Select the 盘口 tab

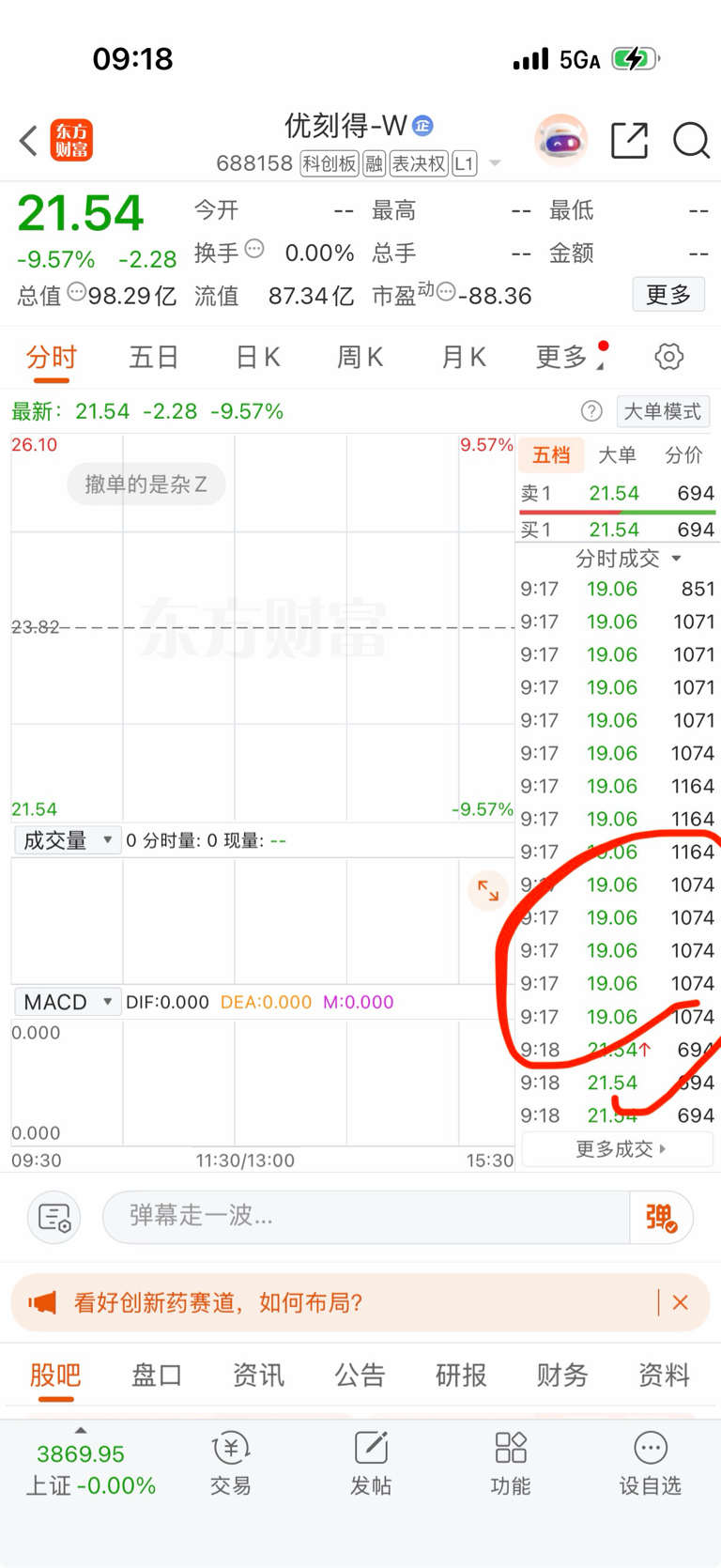point(156,1376)
